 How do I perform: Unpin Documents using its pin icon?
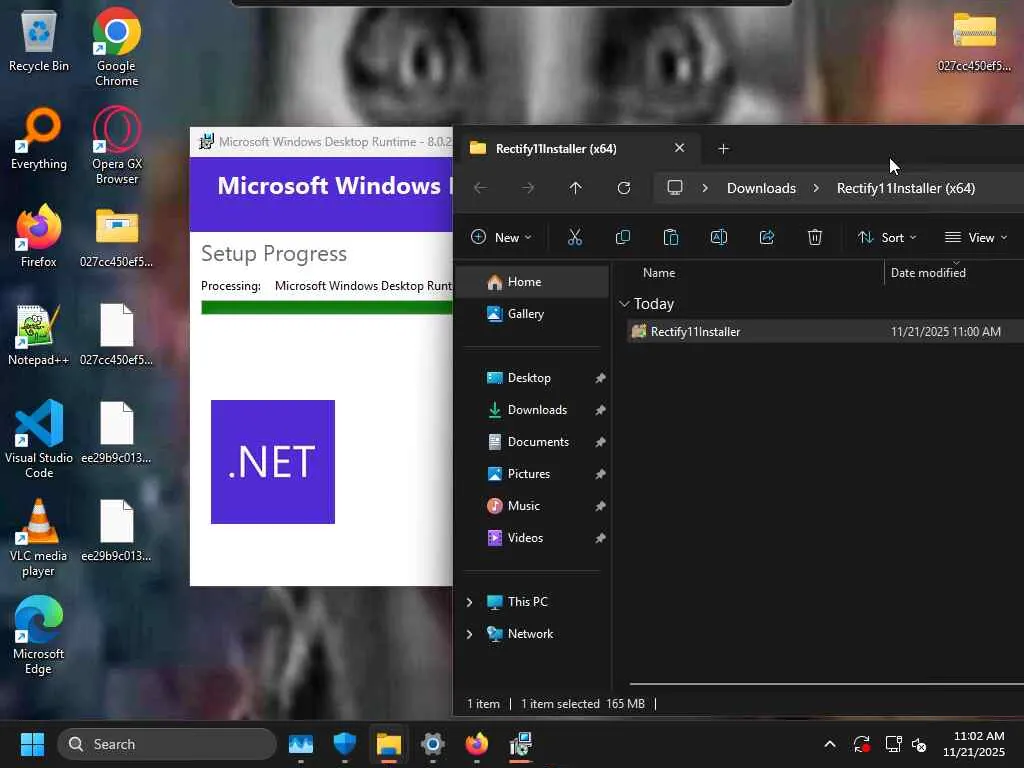point(600,442)
